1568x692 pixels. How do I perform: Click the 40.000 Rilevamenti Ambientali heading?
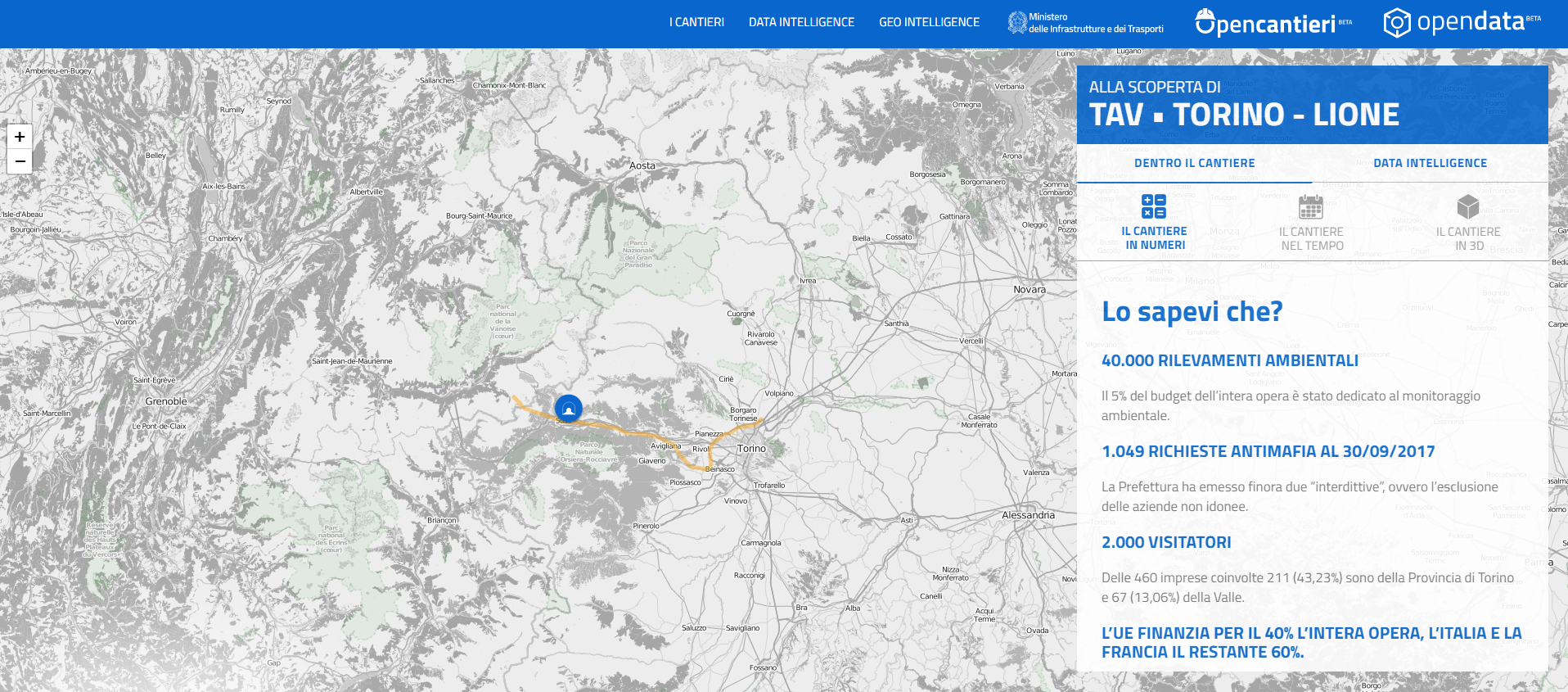[1229, 360]
